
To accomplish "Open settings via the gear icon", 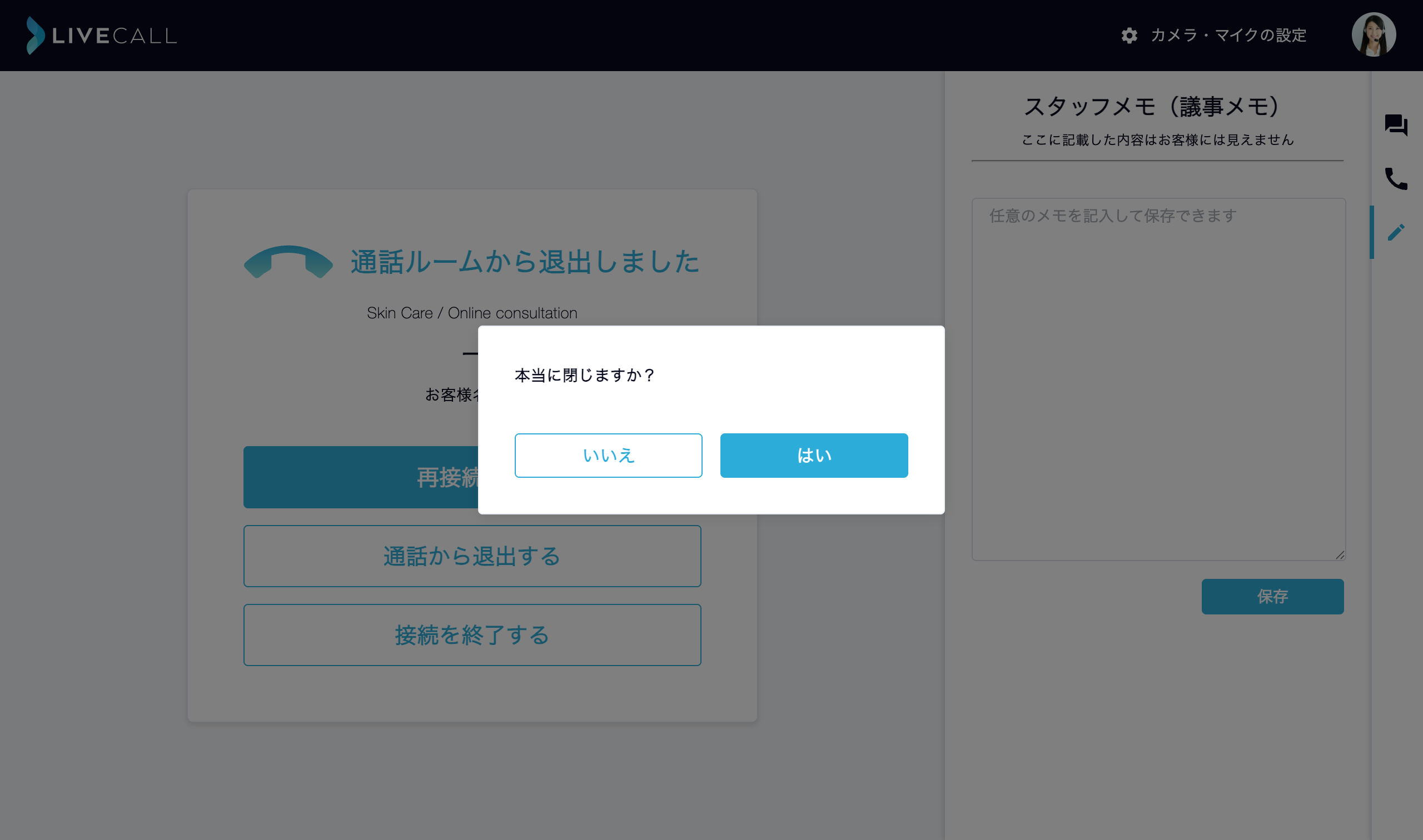I will coord(1129,35).
